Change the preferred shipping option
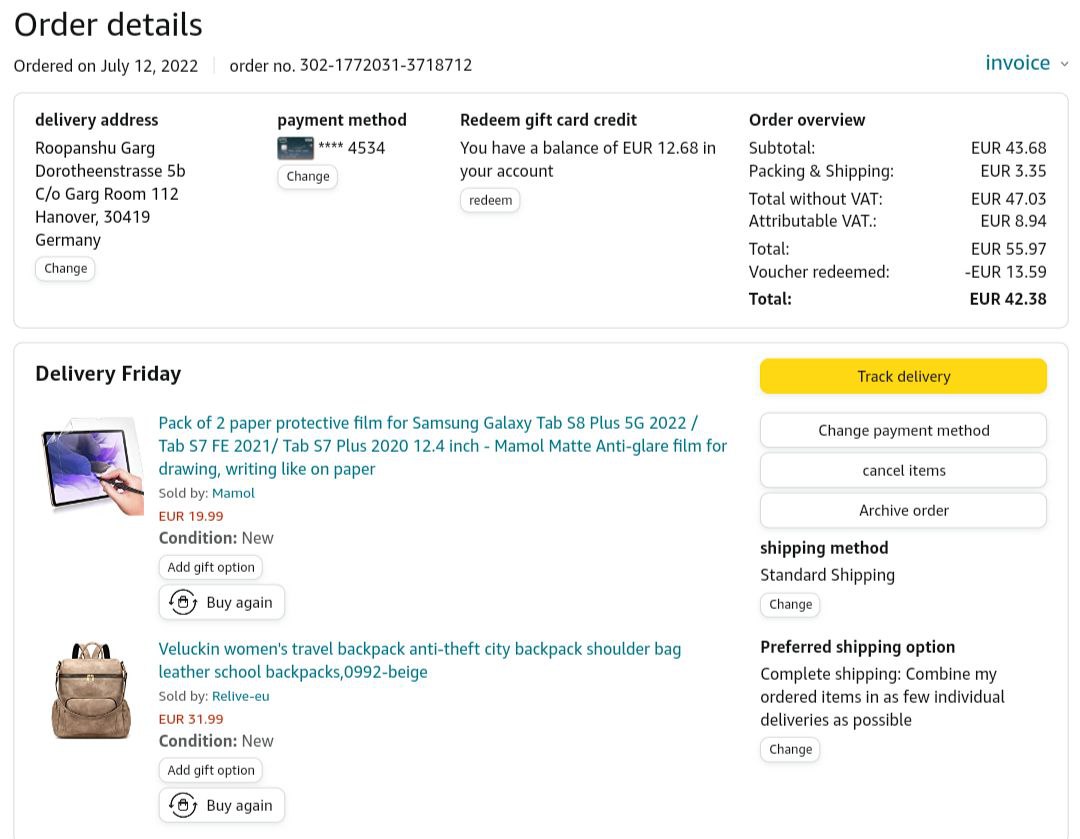The image size is (1080, 839). 790,749
